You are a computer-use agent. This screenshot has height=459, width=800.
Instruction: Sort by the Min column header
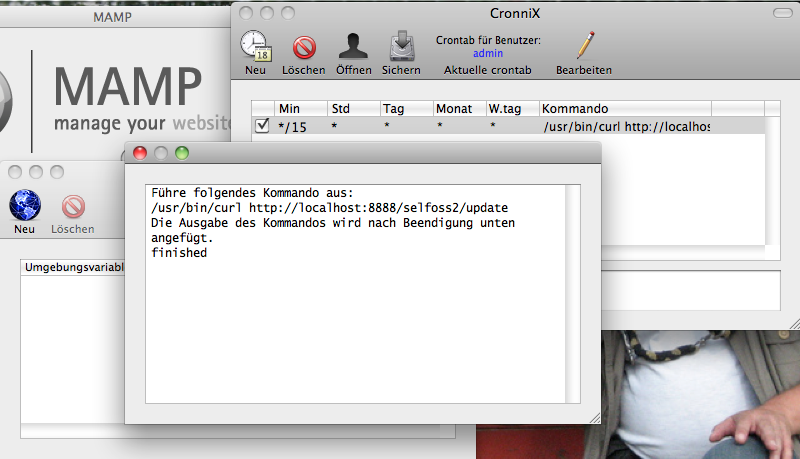(301, 109)
